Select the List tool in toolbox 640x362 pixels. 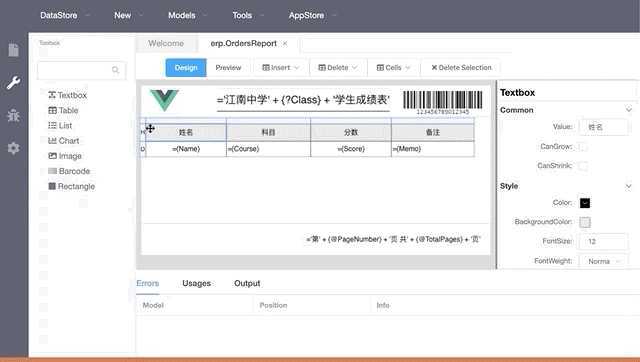pos(60,125)
